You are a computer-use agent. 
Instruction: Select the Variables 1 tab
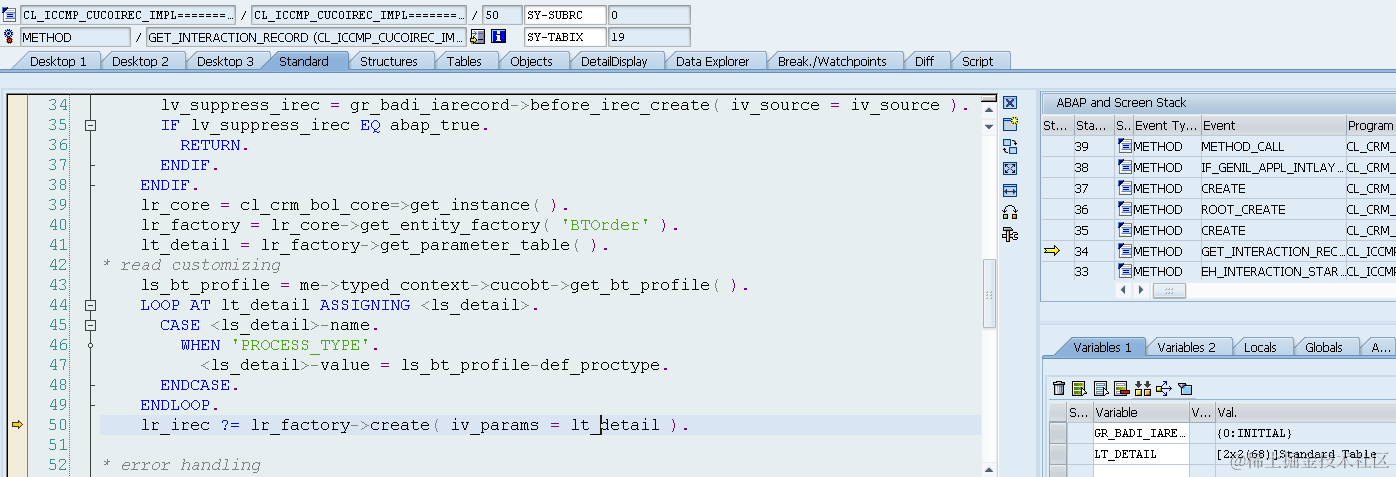click(1102, 347)
